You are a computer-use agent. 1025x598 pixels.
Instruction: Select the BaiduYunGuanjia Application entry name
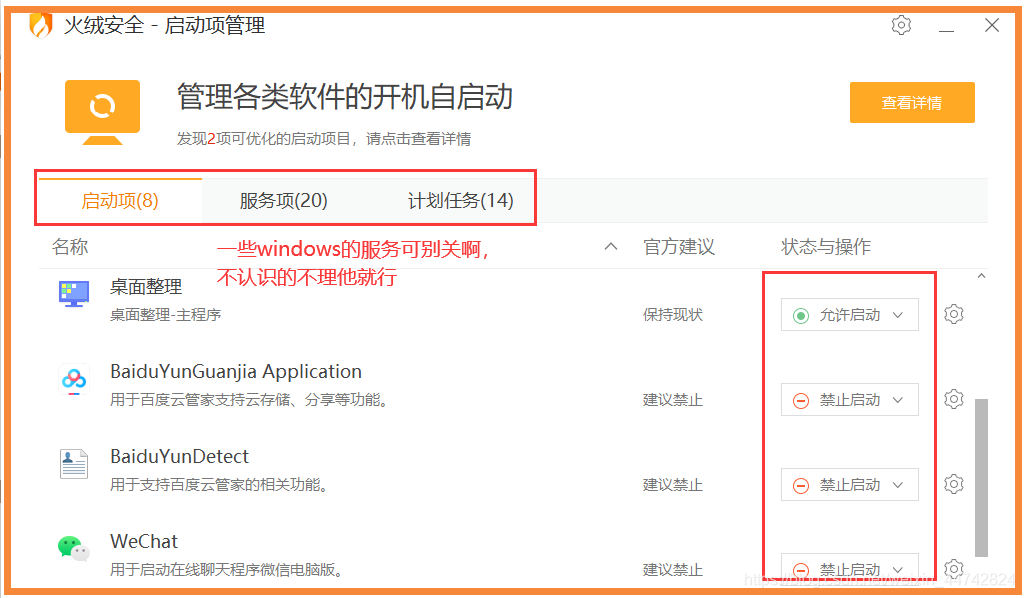[236, 372]
